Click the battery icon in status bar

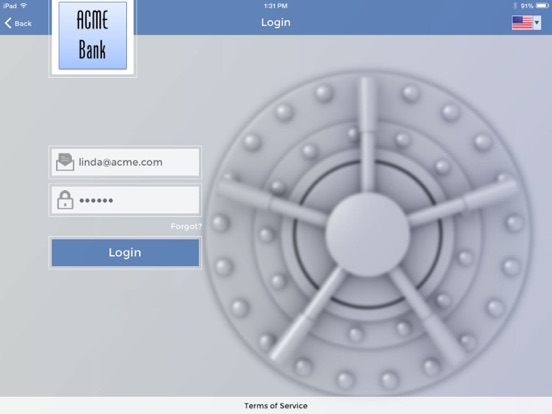click(x=542, y=6)
